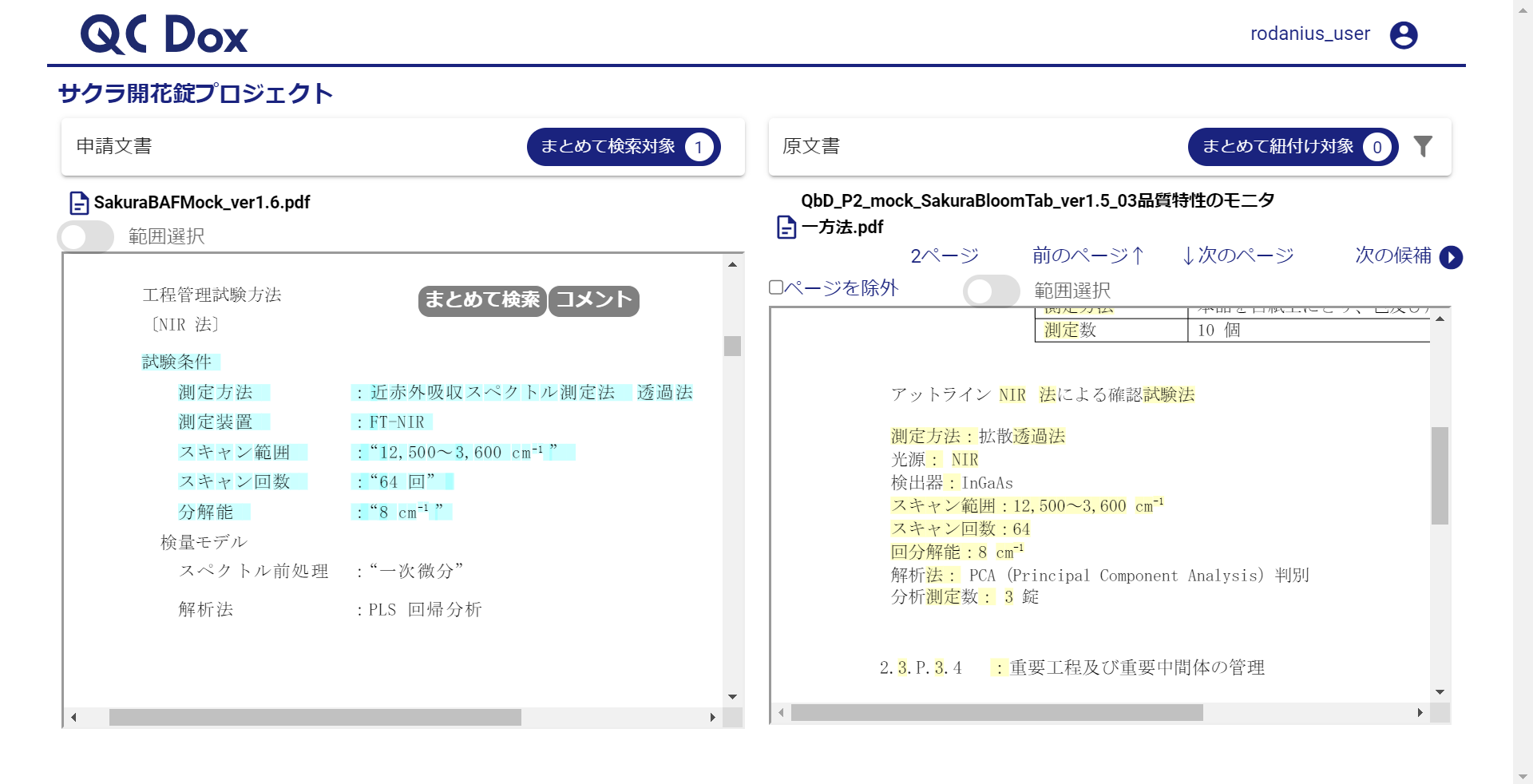Click the まとめて検索対象 button
This screenshot has width=1533, height=784.
click(624, 147)
